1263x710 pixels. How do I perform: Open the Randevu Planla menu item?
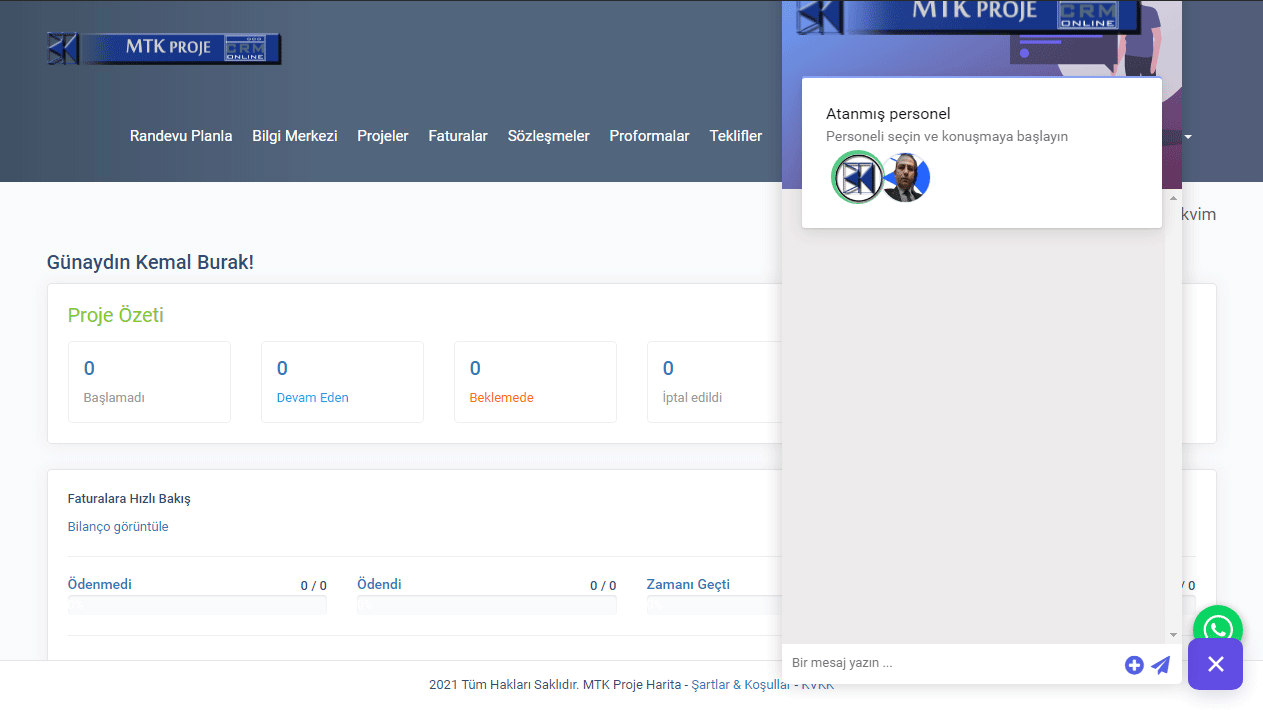click(x=181, y=136)
